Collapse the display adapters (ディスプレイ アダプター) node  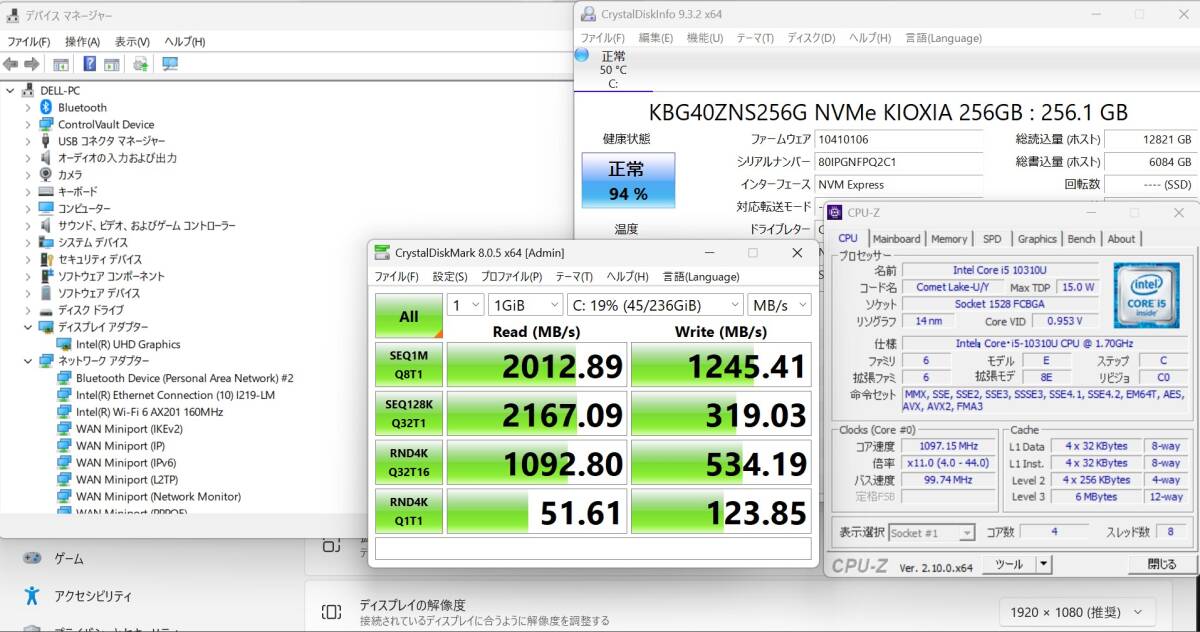(28, 327)
